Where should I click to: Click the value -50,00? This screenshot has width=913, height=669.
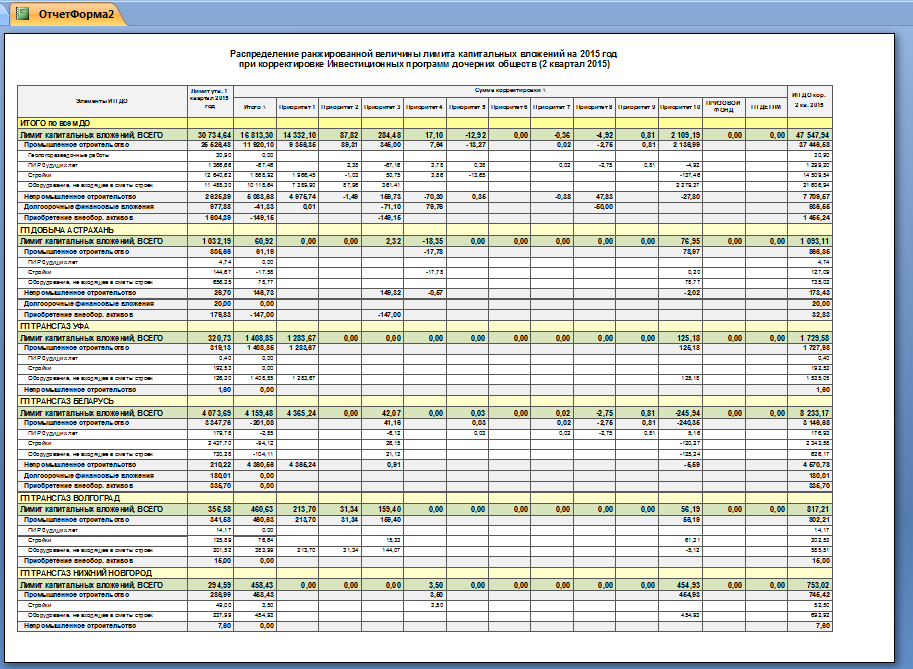(603, 207)
